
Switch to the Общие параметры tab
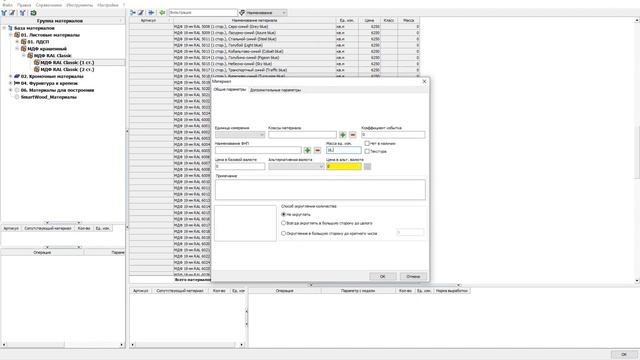pyautogui.click(x=230, y=89)
